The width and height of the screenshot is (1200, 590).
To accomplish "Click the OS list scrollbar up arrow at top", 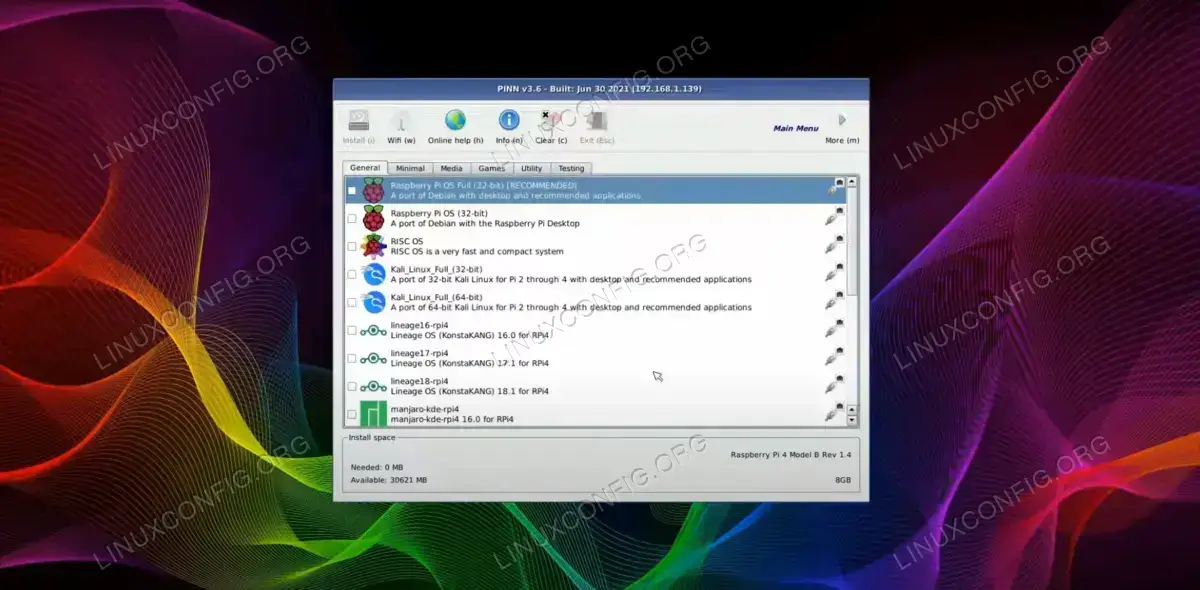I will (x=853, y=182).
